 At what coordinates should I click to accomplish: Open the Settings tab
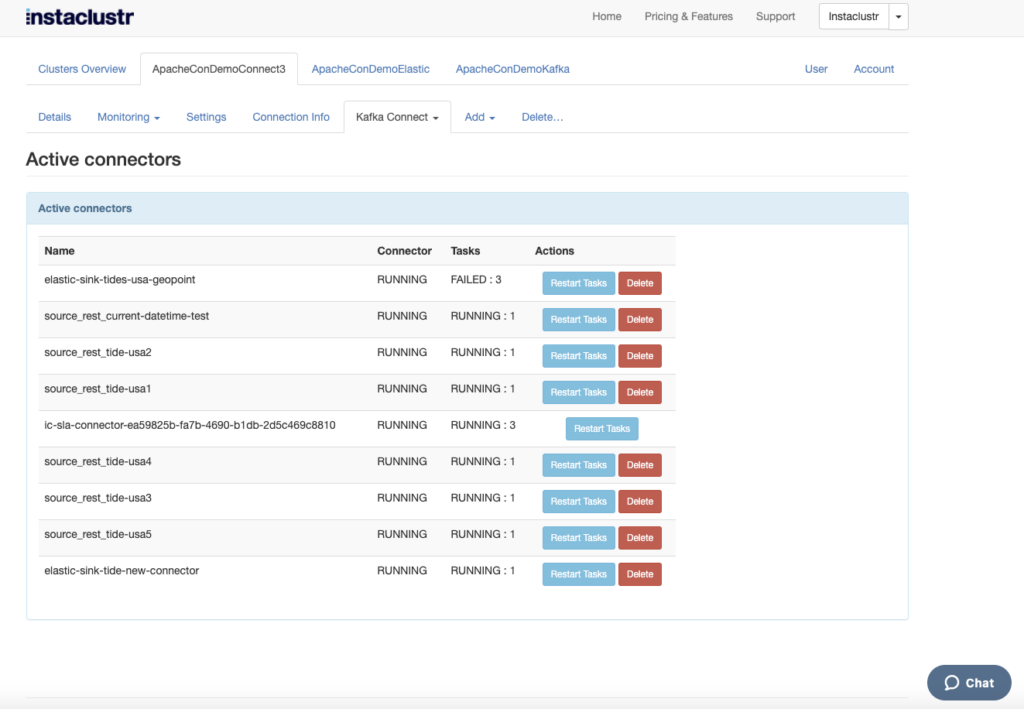tap(206, 117)
